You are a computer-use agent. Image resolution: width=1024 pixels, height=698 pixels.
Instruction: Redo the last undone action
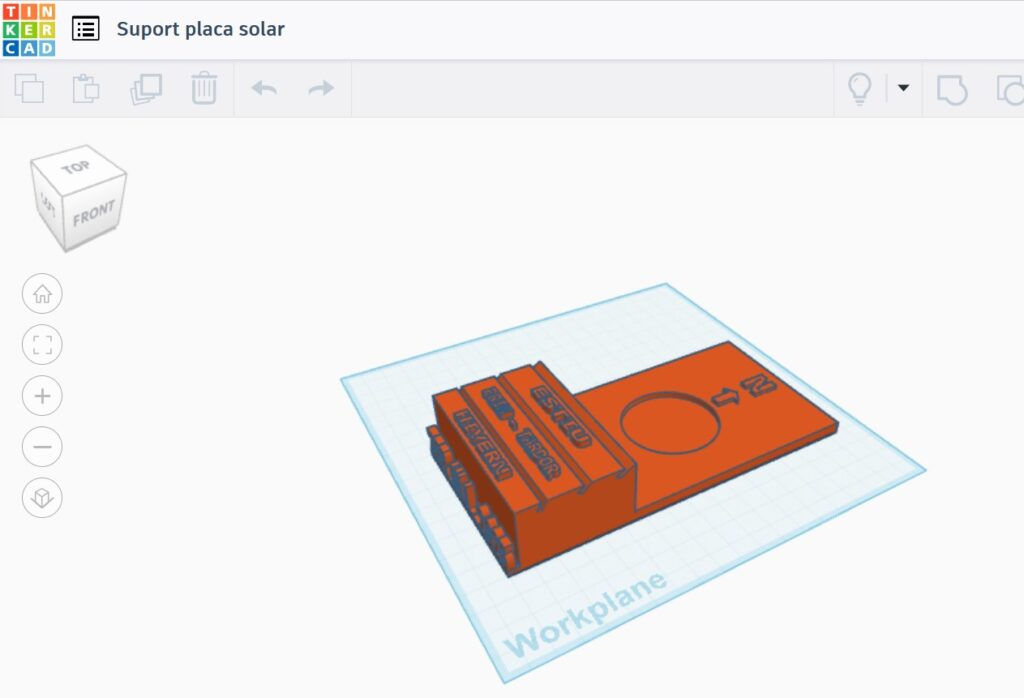coord(321,89)
